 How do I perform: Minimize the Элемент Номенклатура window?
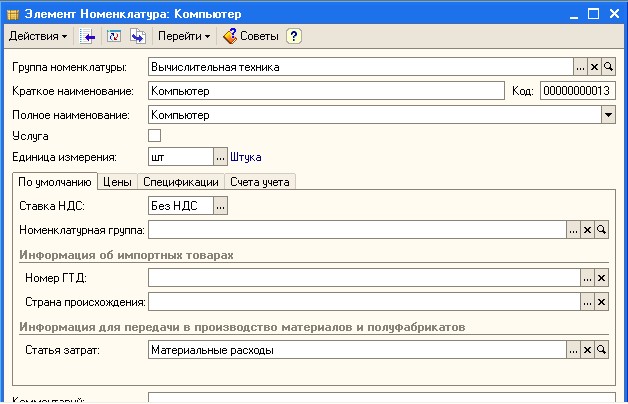[574, 14]
